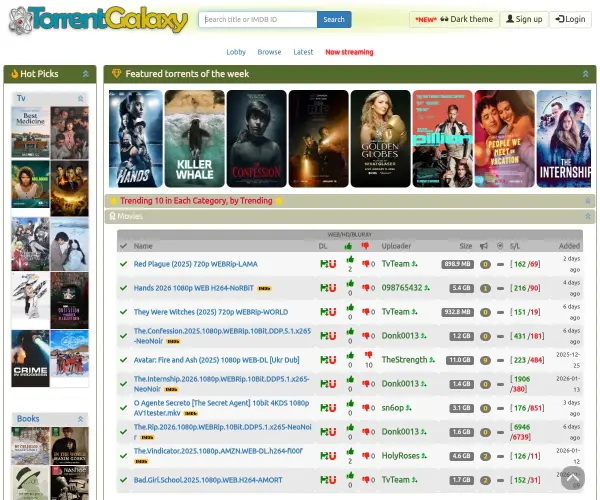
Task: Open uploader TheStrength profile
Action: pyautogui.click(x=404, y=360)
